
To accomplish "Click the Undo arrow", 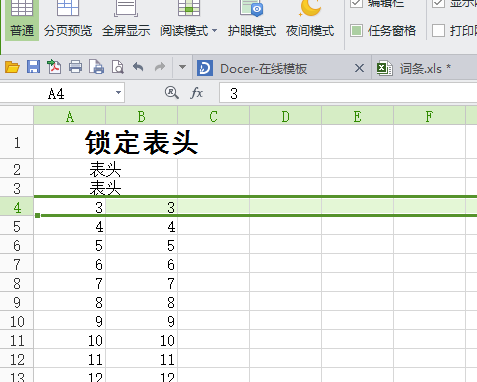I will coord(138,67).
